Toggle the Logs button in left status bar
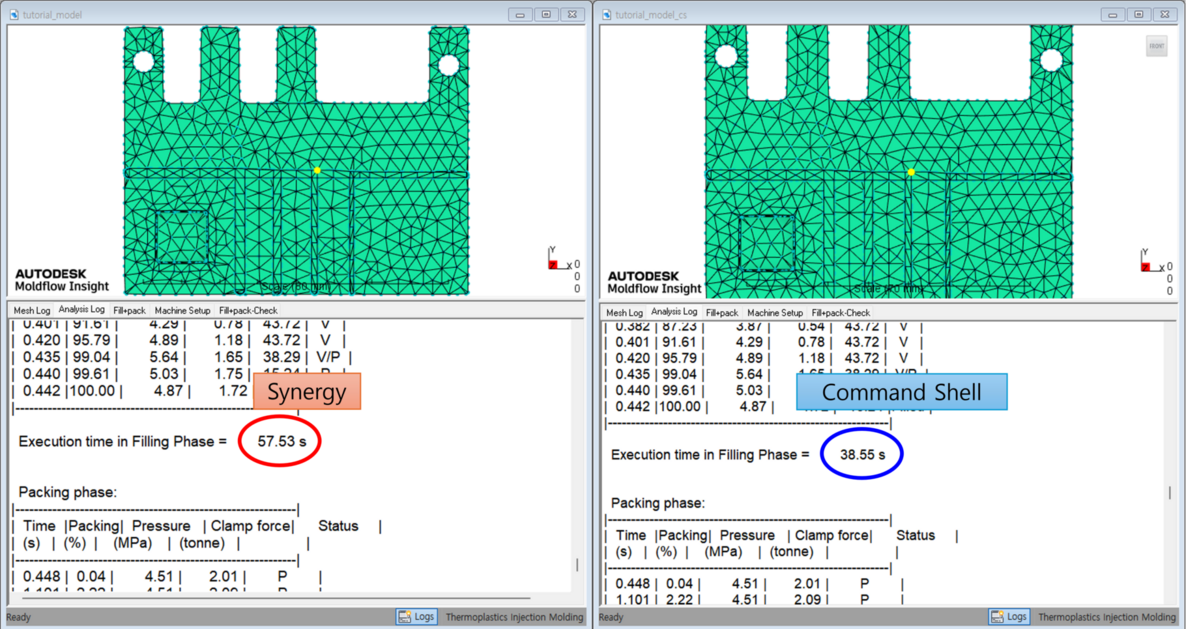The width and height of the screenshot is (1186, 629). point(416,617)
